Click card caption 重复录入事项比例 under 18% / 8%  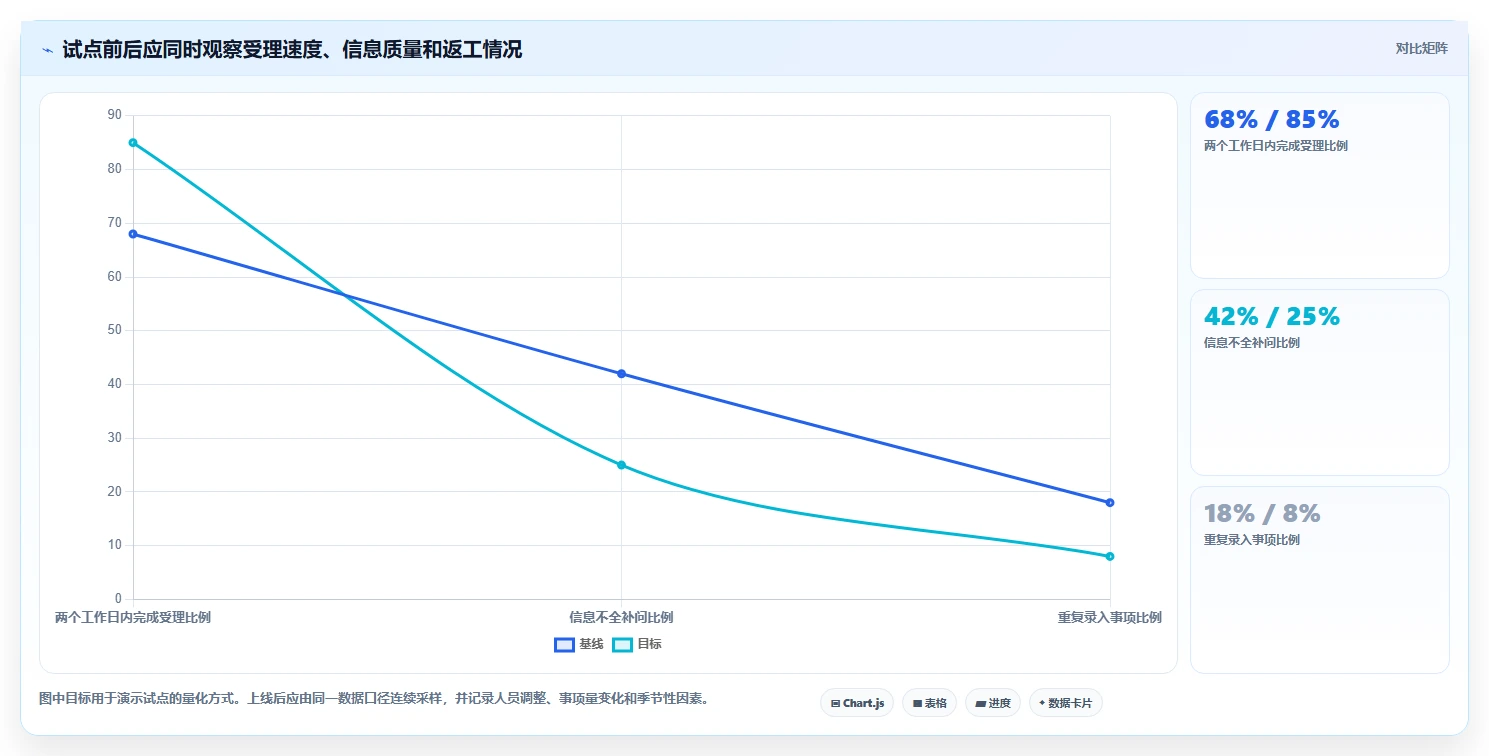point(1252,540)
